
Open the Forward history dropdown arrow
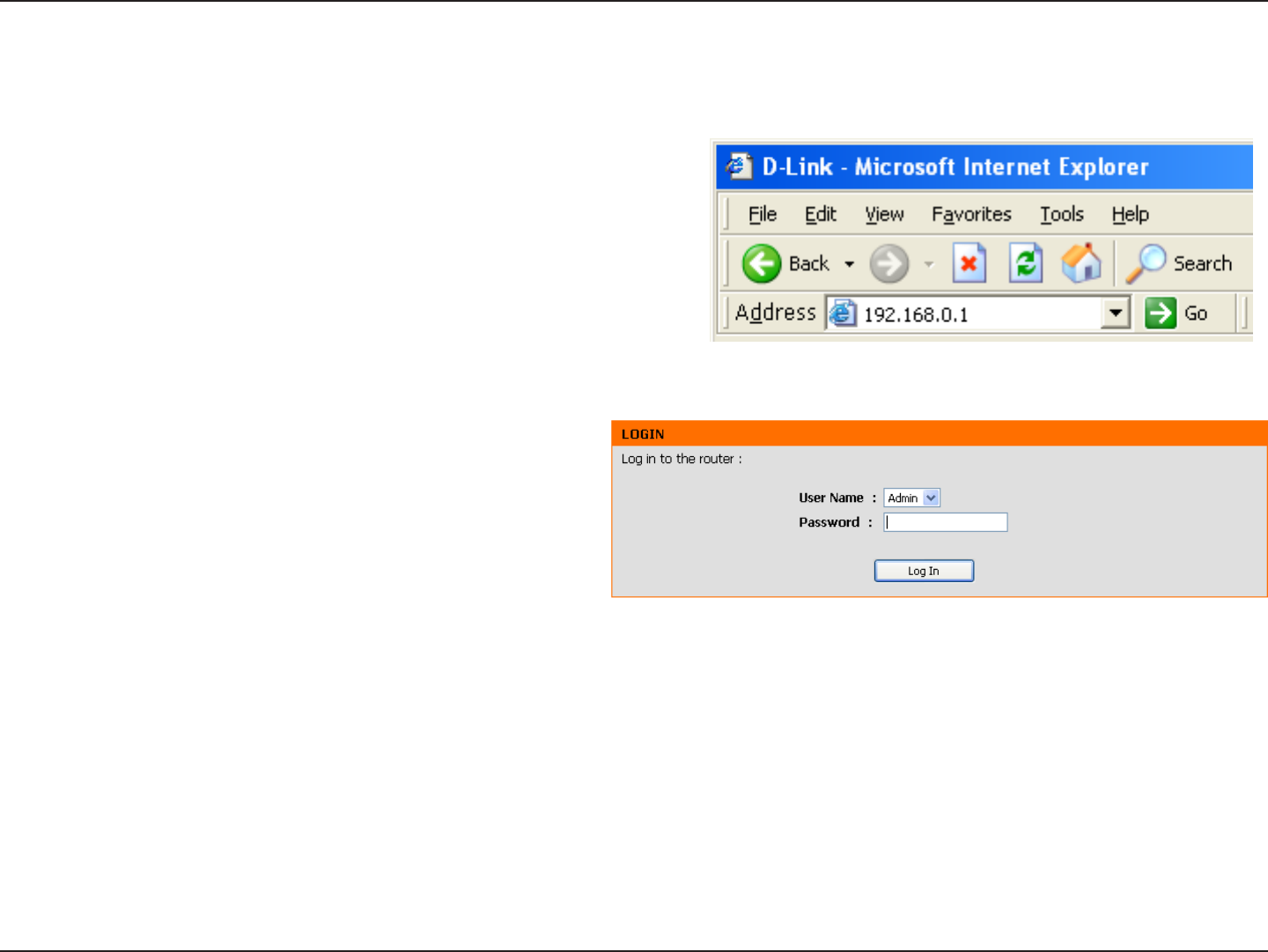[x=928, y=264]
